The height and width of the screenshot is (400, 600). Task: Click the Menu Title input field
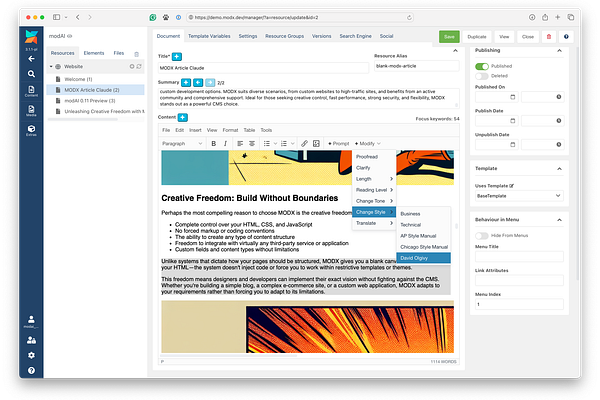tap(519, 256)
